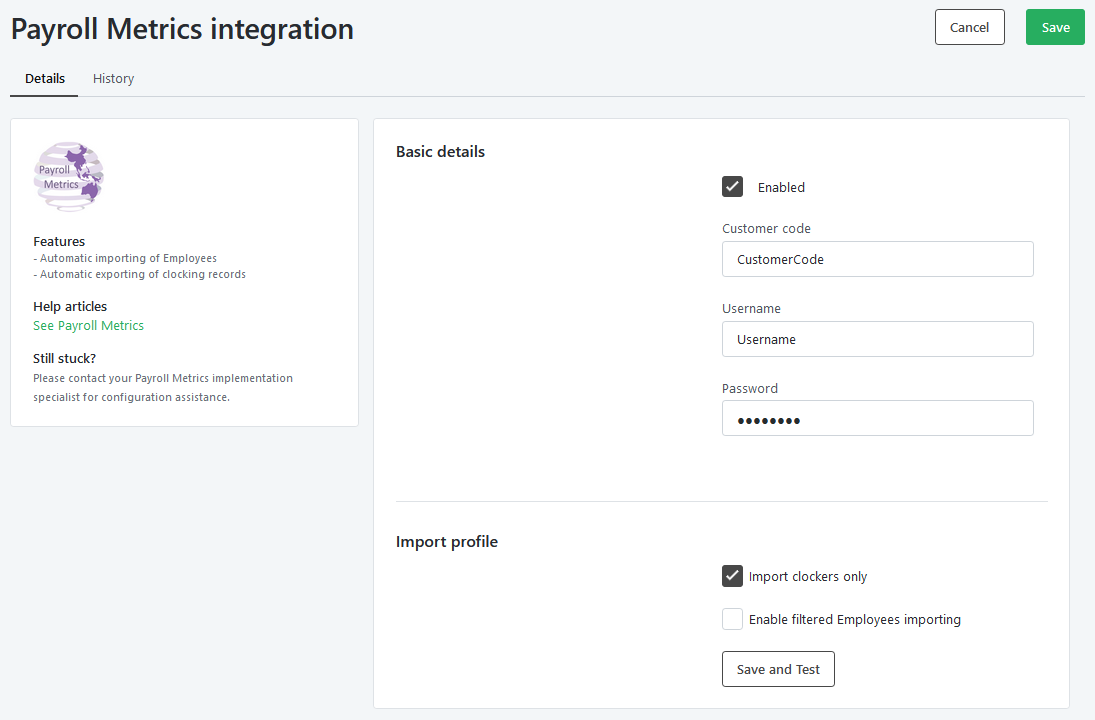The width and height of the screenshot is (1095, 720).
Task: Click the Features heading text
Action: coord(59,242)
